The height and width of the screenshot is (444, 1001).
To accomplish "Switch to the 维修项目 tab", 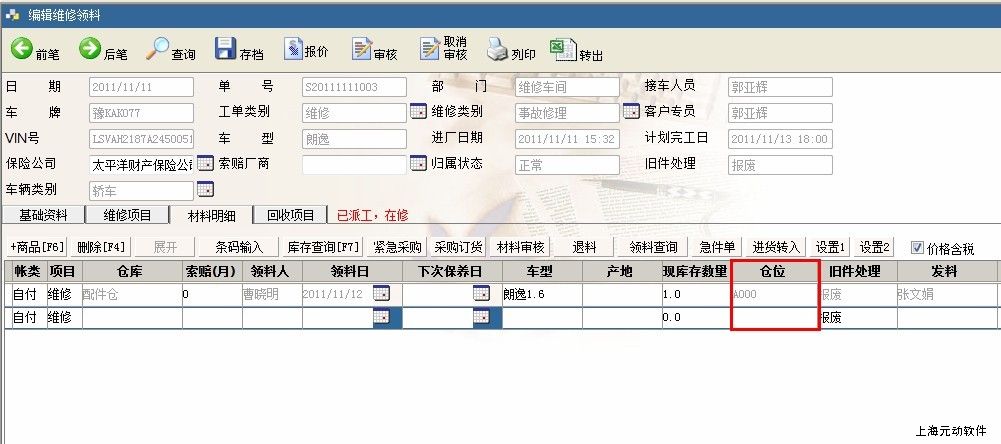I will point(126,215).
